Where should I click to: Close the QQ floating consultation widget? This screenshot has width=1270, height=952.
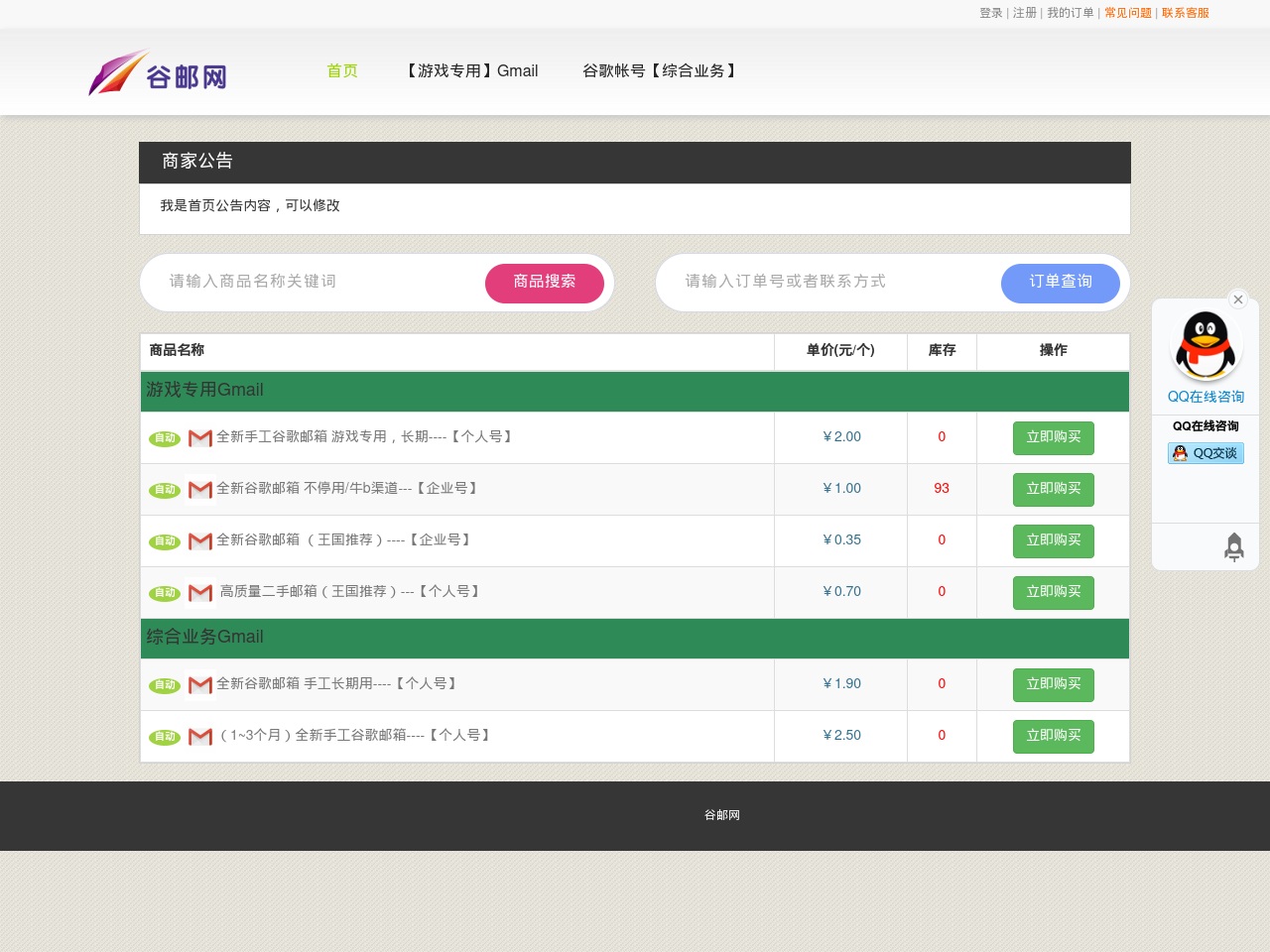coord(1237,299)
